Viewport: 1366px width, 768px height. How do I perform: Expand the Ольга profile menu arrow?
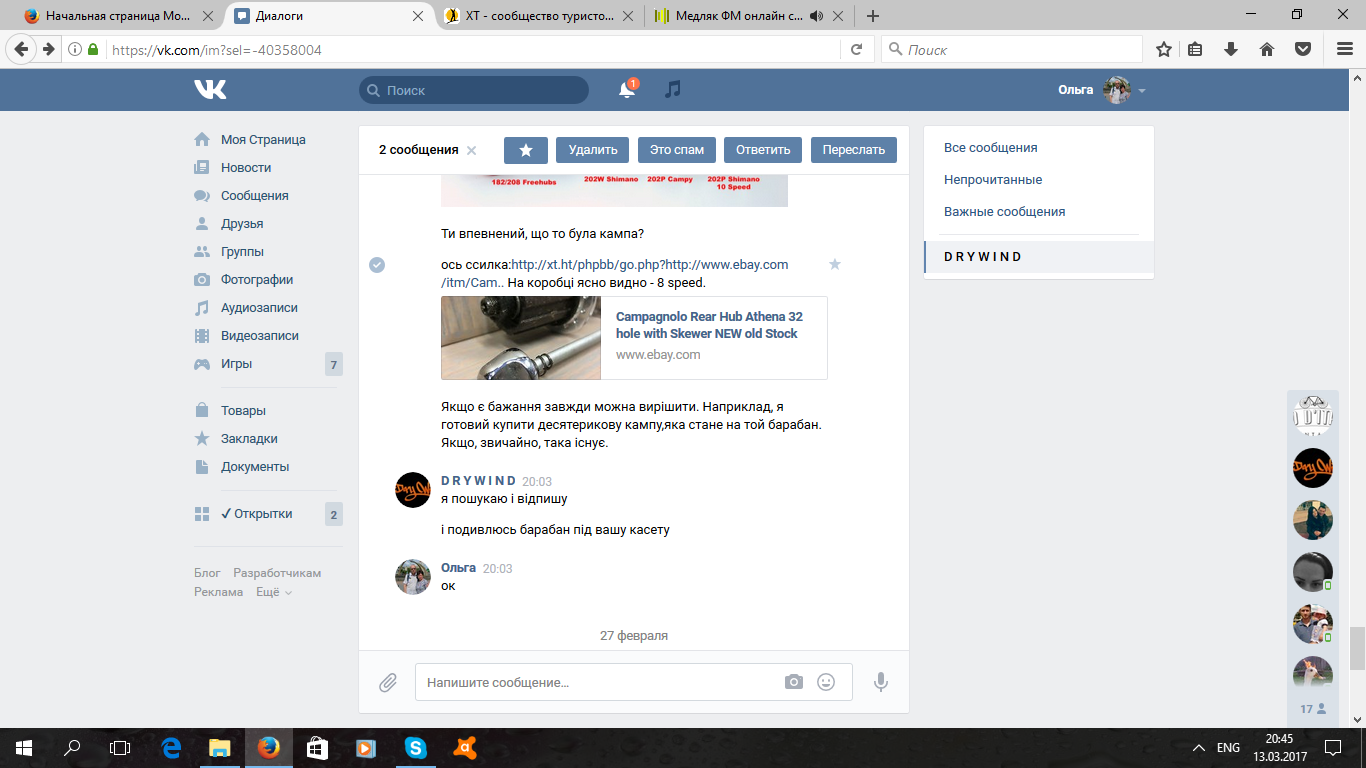pyautogui.click(x=1142, y=91)
